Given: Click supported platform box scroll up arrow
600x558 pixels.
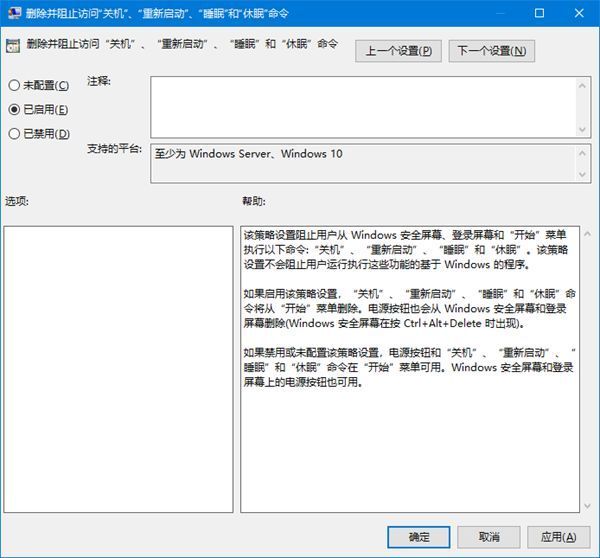Looking at the screenshot, I should [x=582, y=153].
